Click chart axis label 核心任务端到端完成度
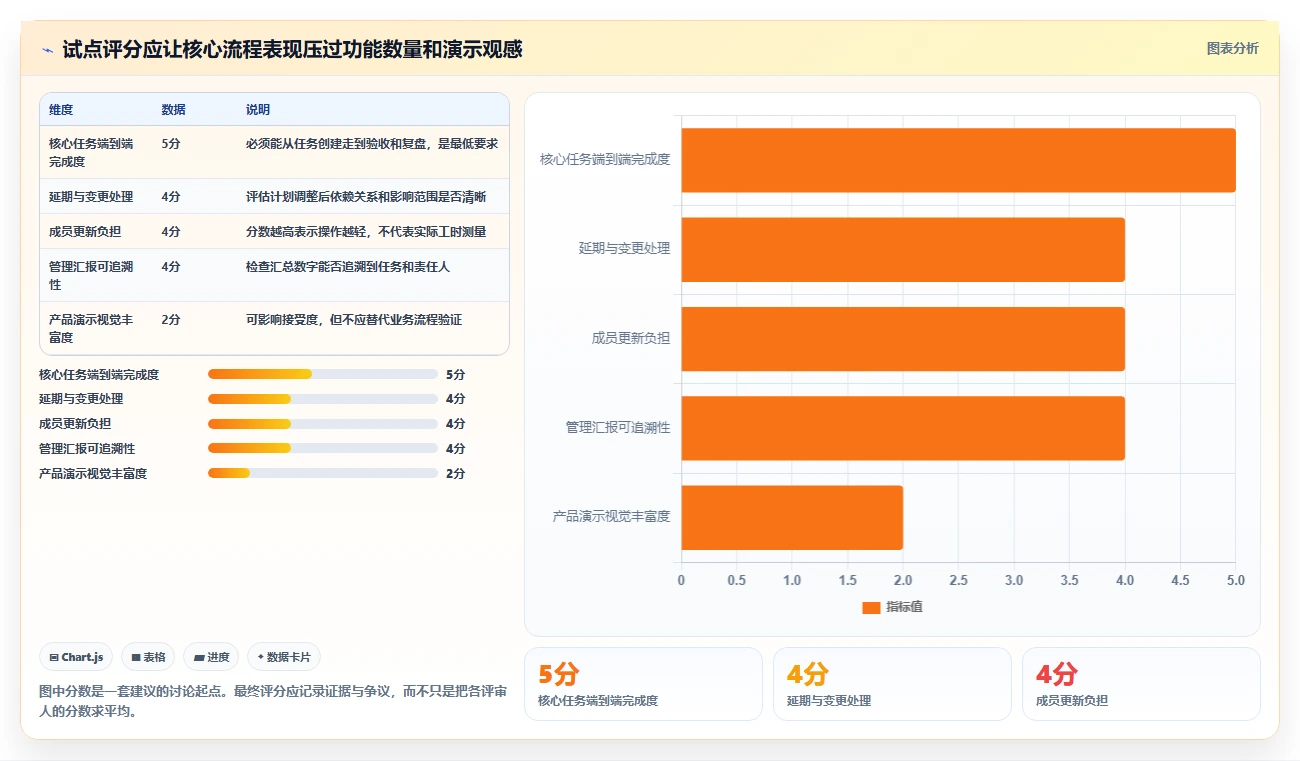Viewport: 1300px width, 761px height. (x=605, y=160)
